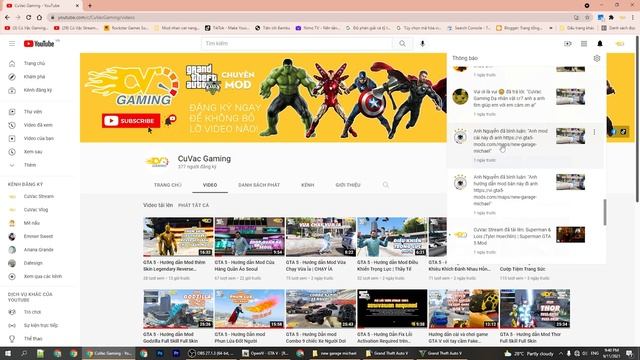This screenshot has width=640, height=360.
Task: Open Combo 9 chiếc Xe video thumbnail
Action: (321, 309)
